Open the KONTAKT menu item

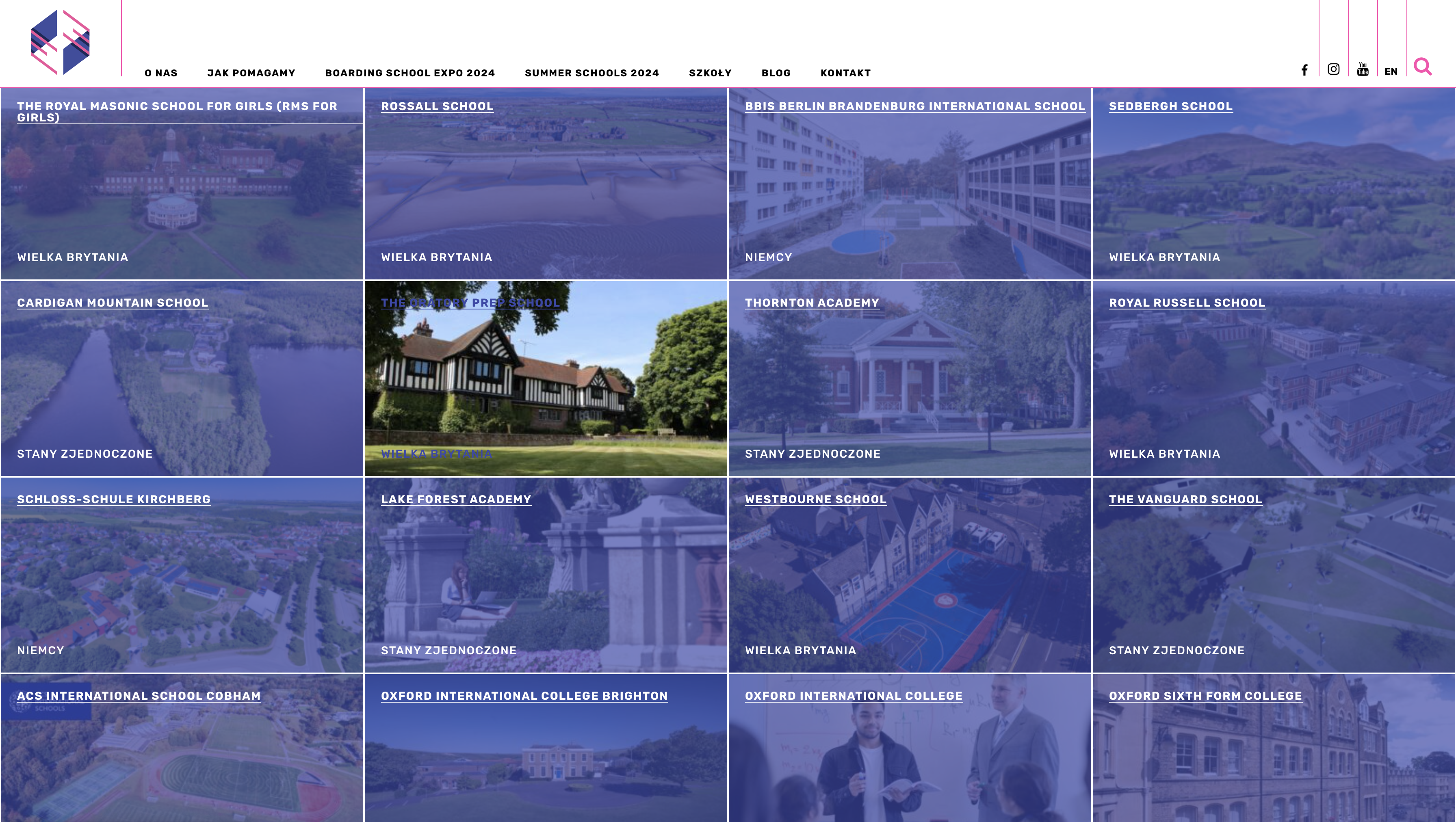point(845,73)
